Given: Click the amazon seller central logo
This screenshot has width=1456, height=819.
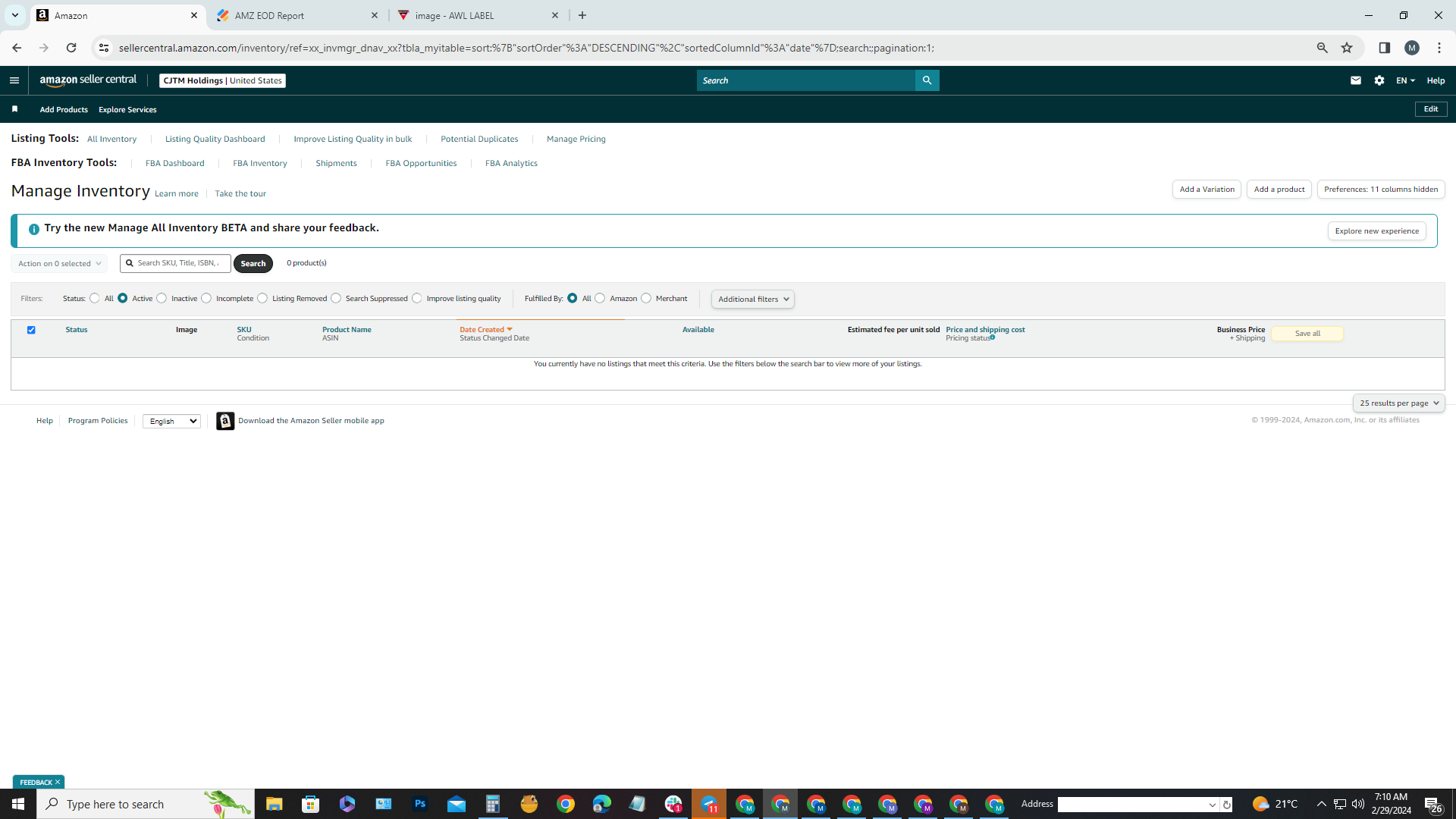Looking at the screenshot, I should [x=88, y=80].
